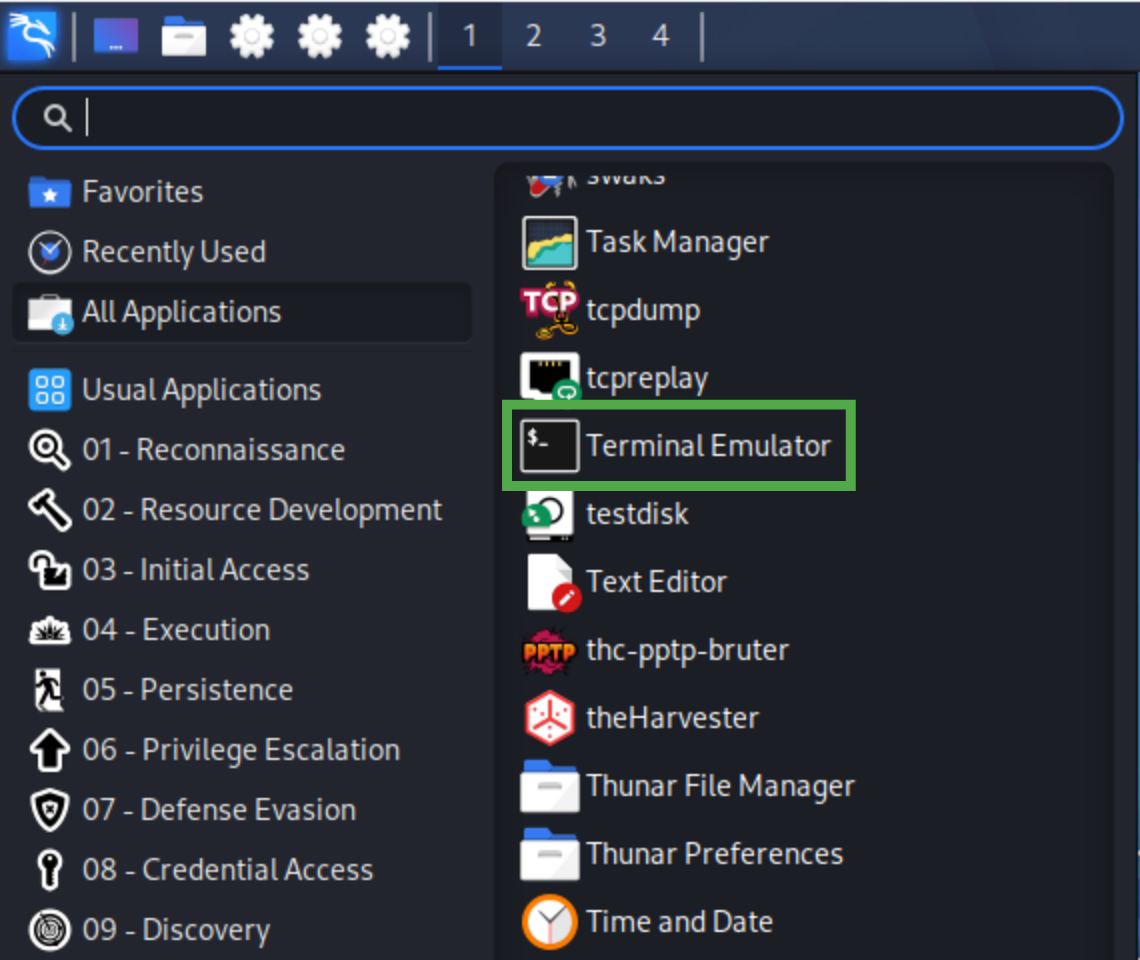
Task: Open the 07 - Defense Evasion category
Action: pyautogui.click(x=242, y=809)
